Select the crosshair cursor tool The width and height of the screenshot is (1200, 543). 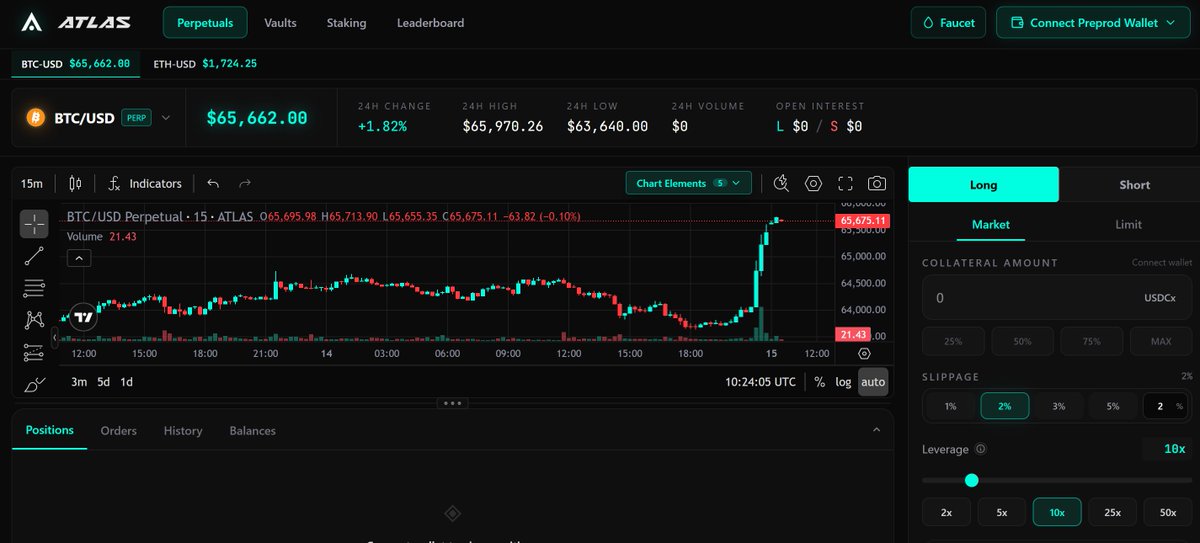tap(34, 224)
